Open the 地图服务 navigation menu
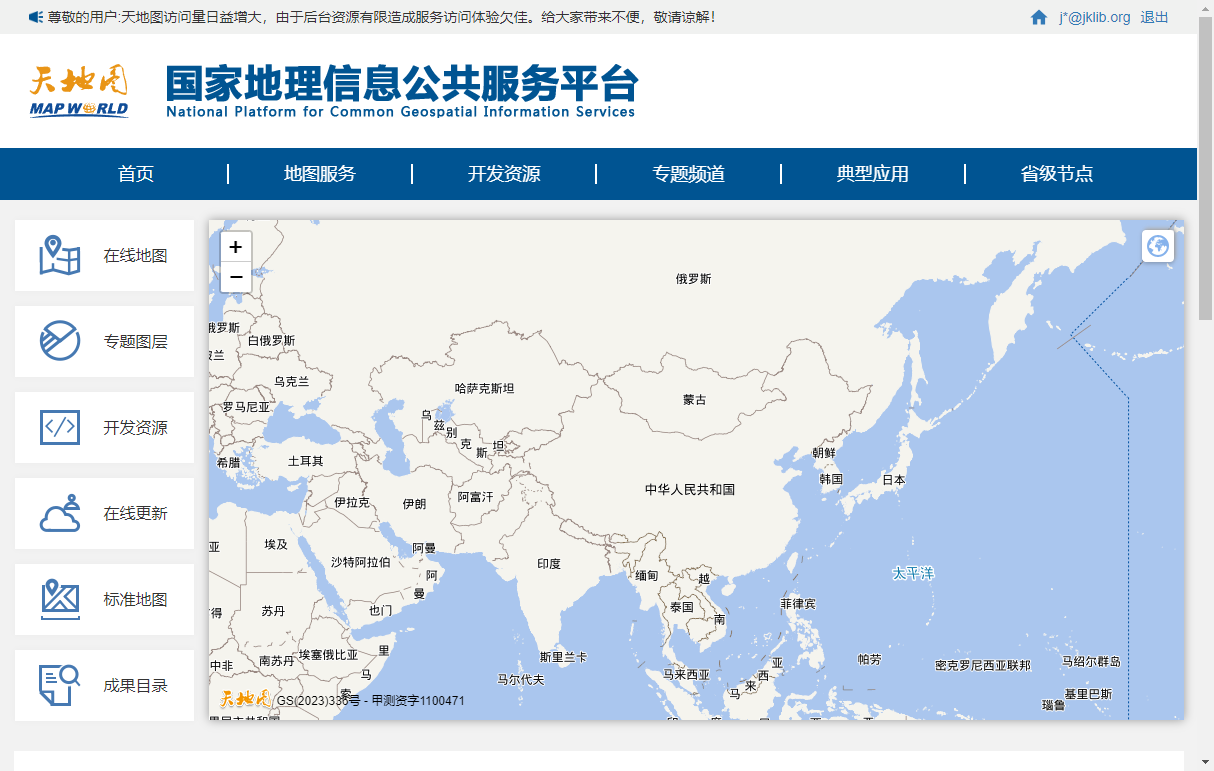Viewport: 1214px width, 771px height. [x=320, y=174]
